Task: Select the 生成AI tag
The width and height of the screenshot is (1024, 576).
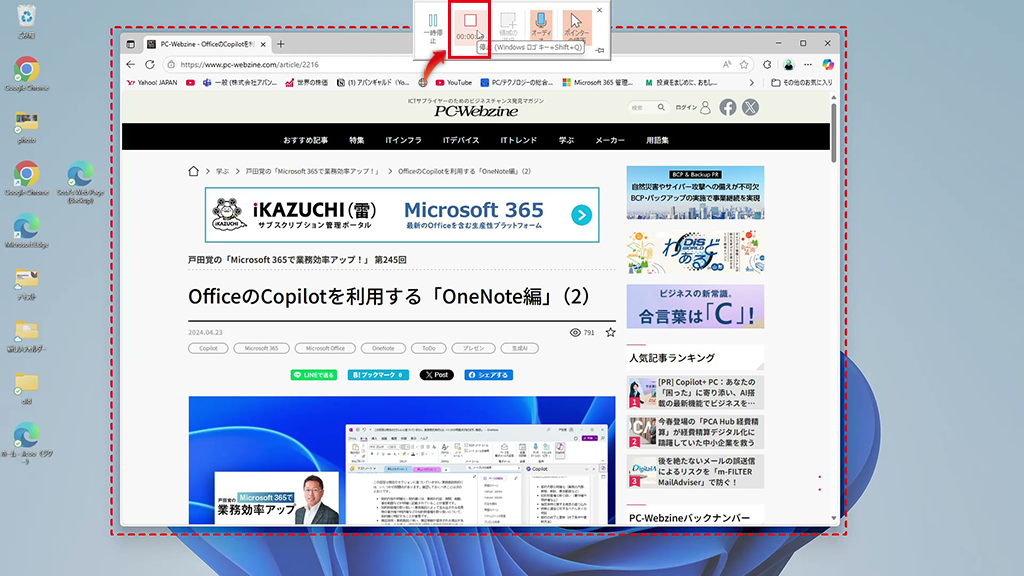Action: pyautogui.click(x=520, y=349)
